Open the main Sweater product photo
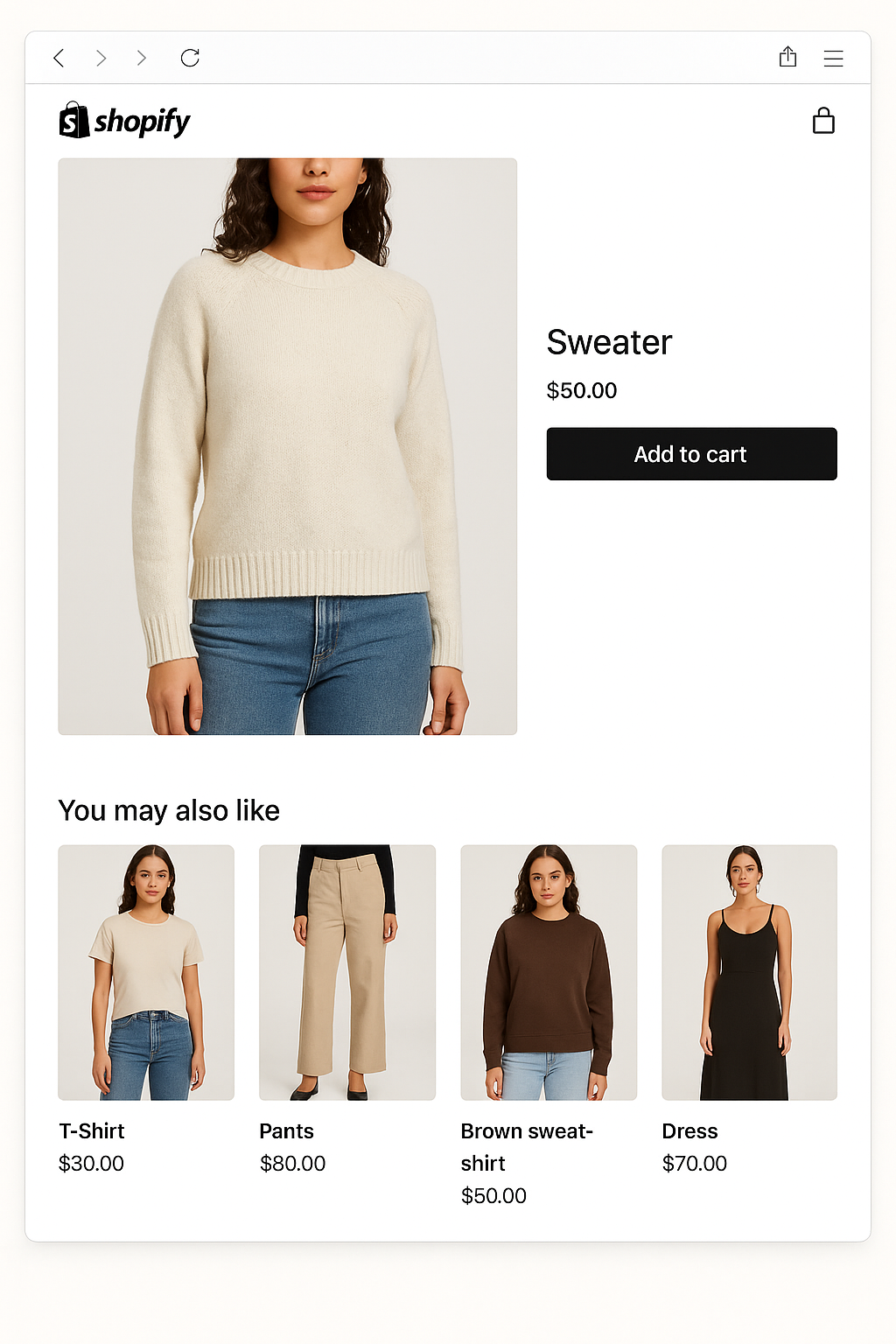896x1344 pixels. pos(288,446)
